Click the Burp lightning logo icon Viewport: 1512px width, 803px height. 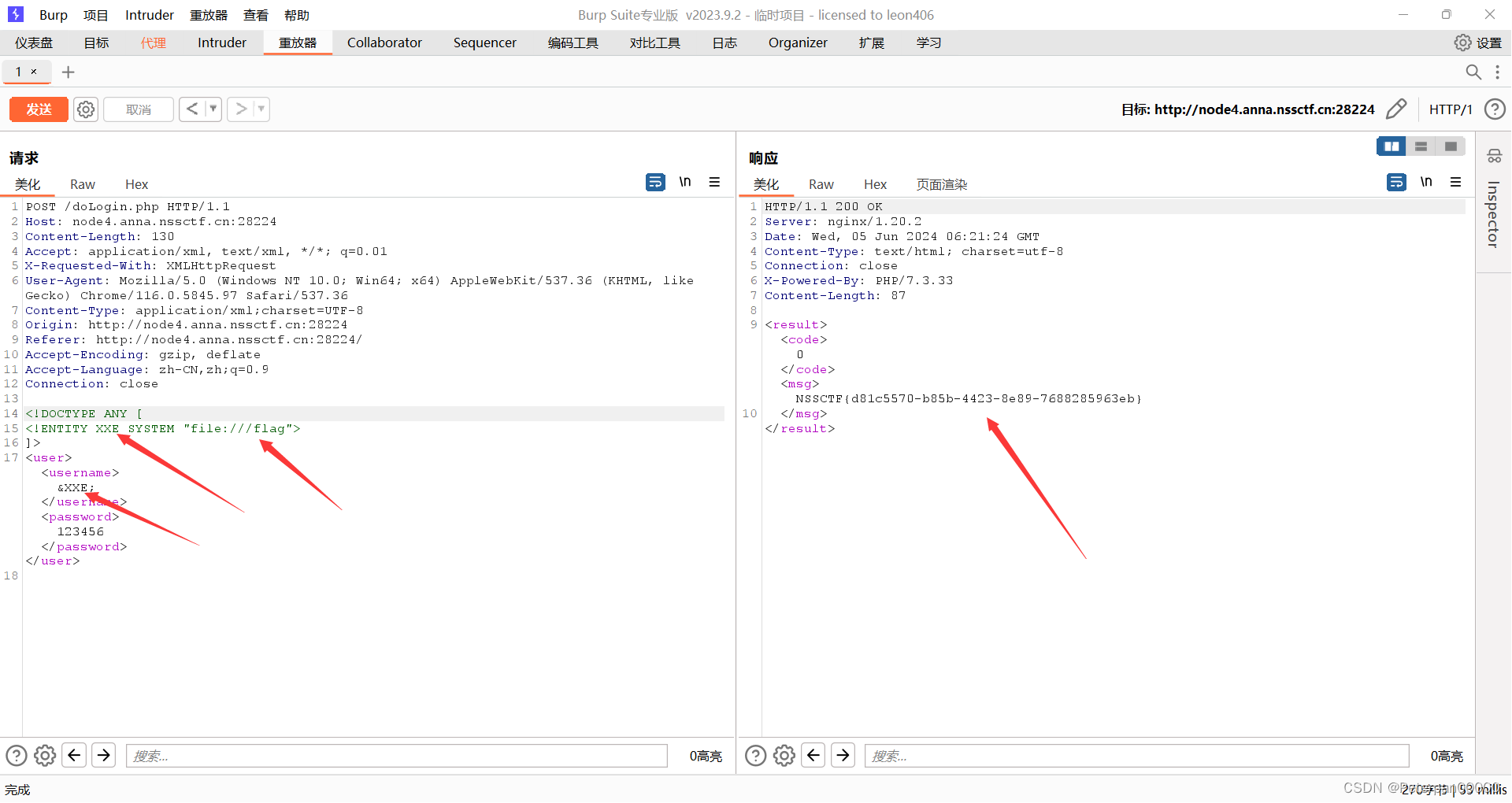tap(16, 14)
